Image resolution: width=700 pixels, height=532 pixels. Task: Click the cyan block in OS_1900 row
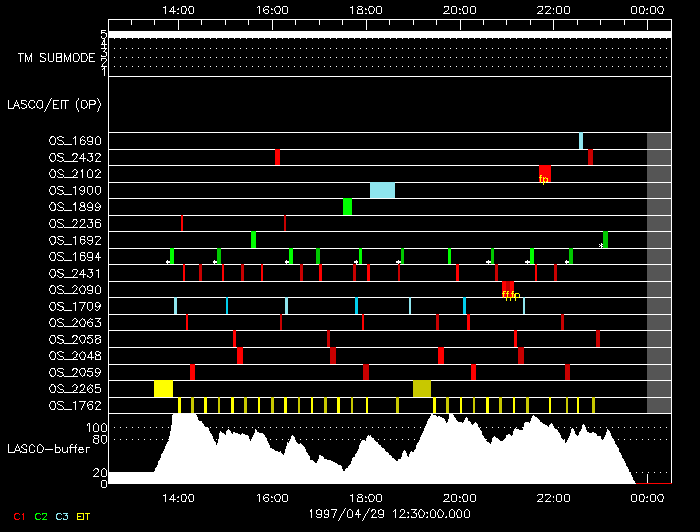coord(382,190)
